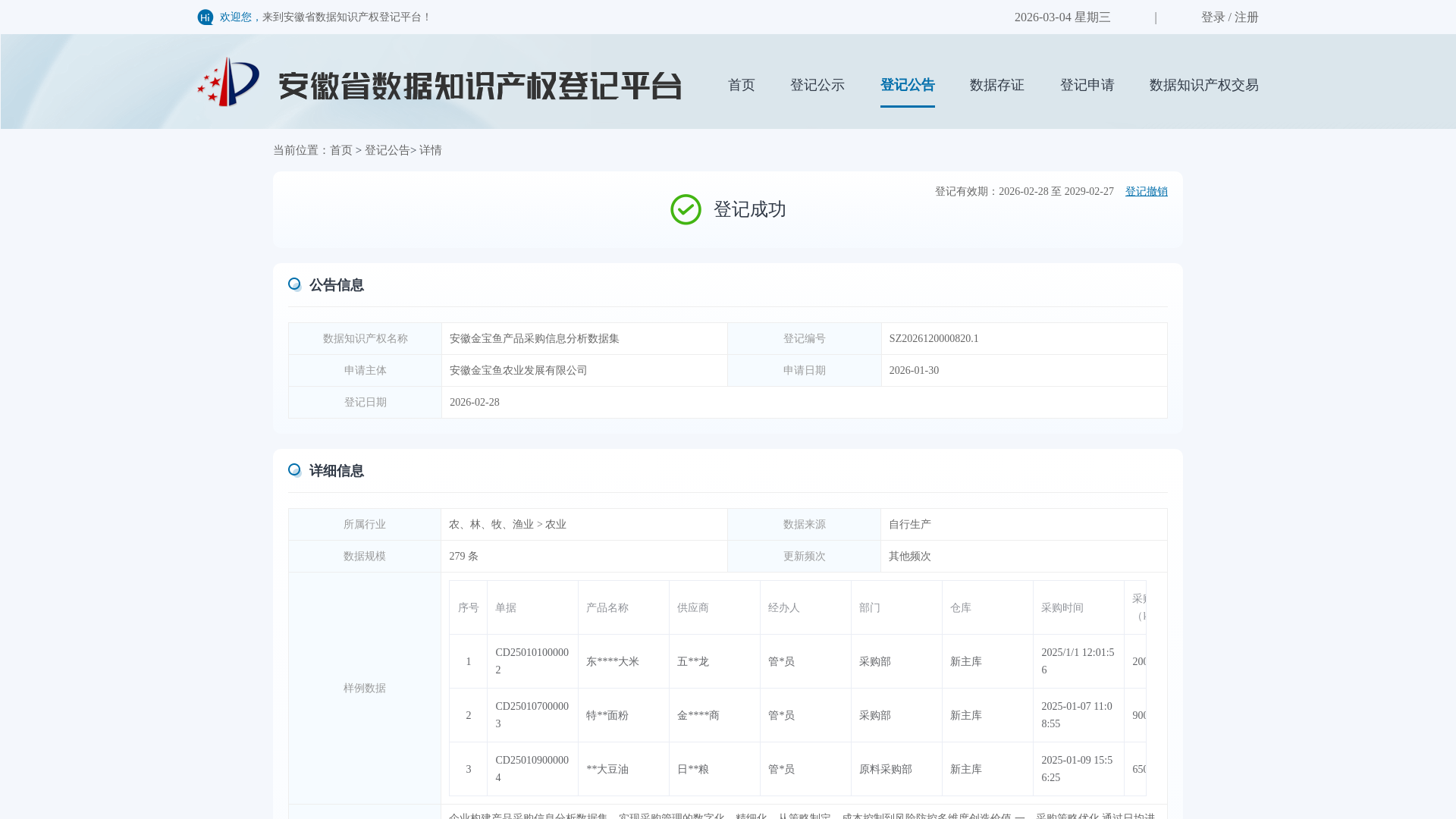Viewport: 1456px width, 819px height.
Task: Open 登记申请 in the navigation
Action: [1087, 85]
